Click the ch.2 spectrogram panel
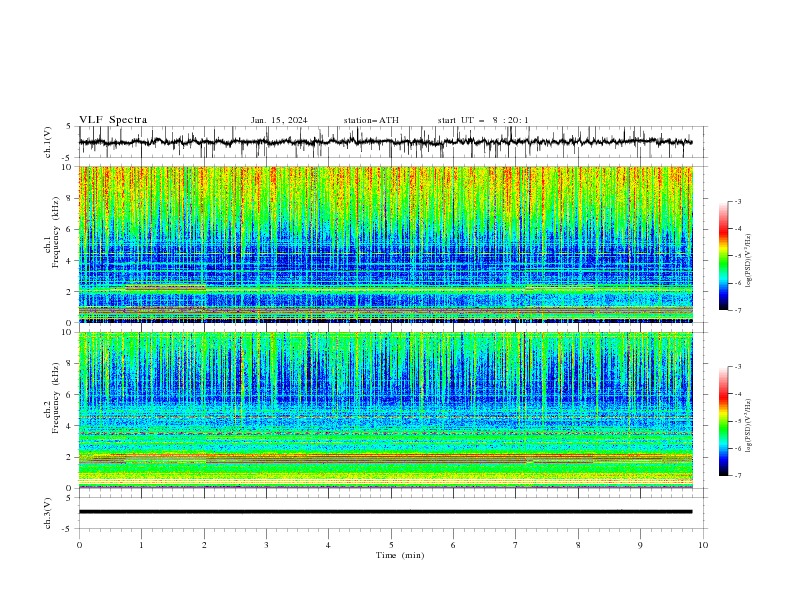 pyautogui.click(x=385, y=410)
